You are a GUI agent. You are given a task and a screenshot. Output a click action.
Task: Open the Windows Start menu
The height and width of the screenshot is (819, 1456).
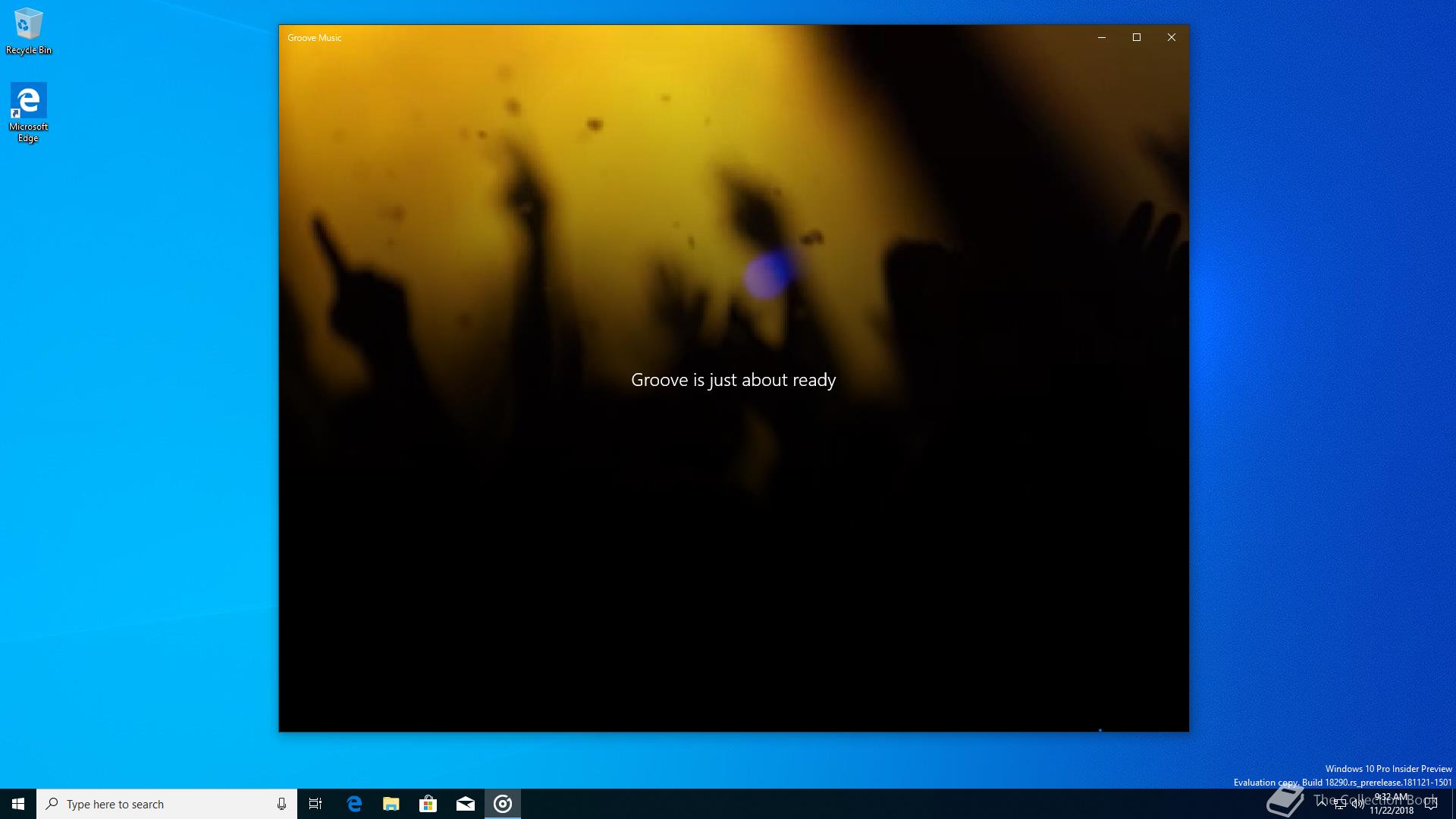[18, 804]
